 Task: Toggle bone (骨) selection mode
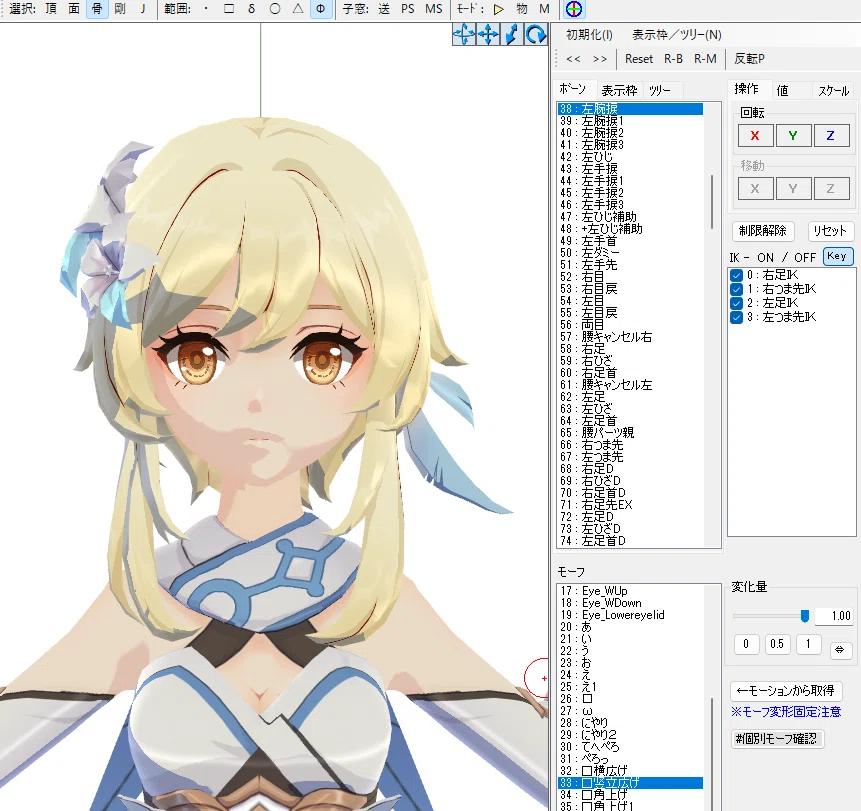[97, 9]
